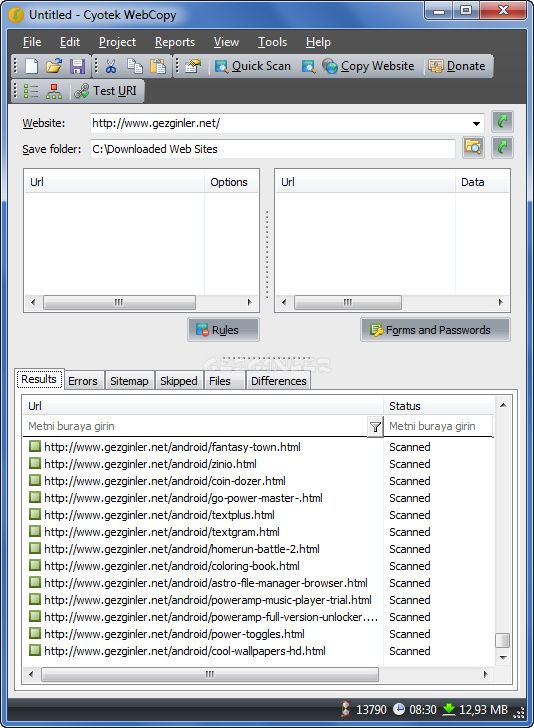This screenshot has width=534, height=728.
Task: Open the Tools menu
Action: pyautogui.click(x=272, y=42)
